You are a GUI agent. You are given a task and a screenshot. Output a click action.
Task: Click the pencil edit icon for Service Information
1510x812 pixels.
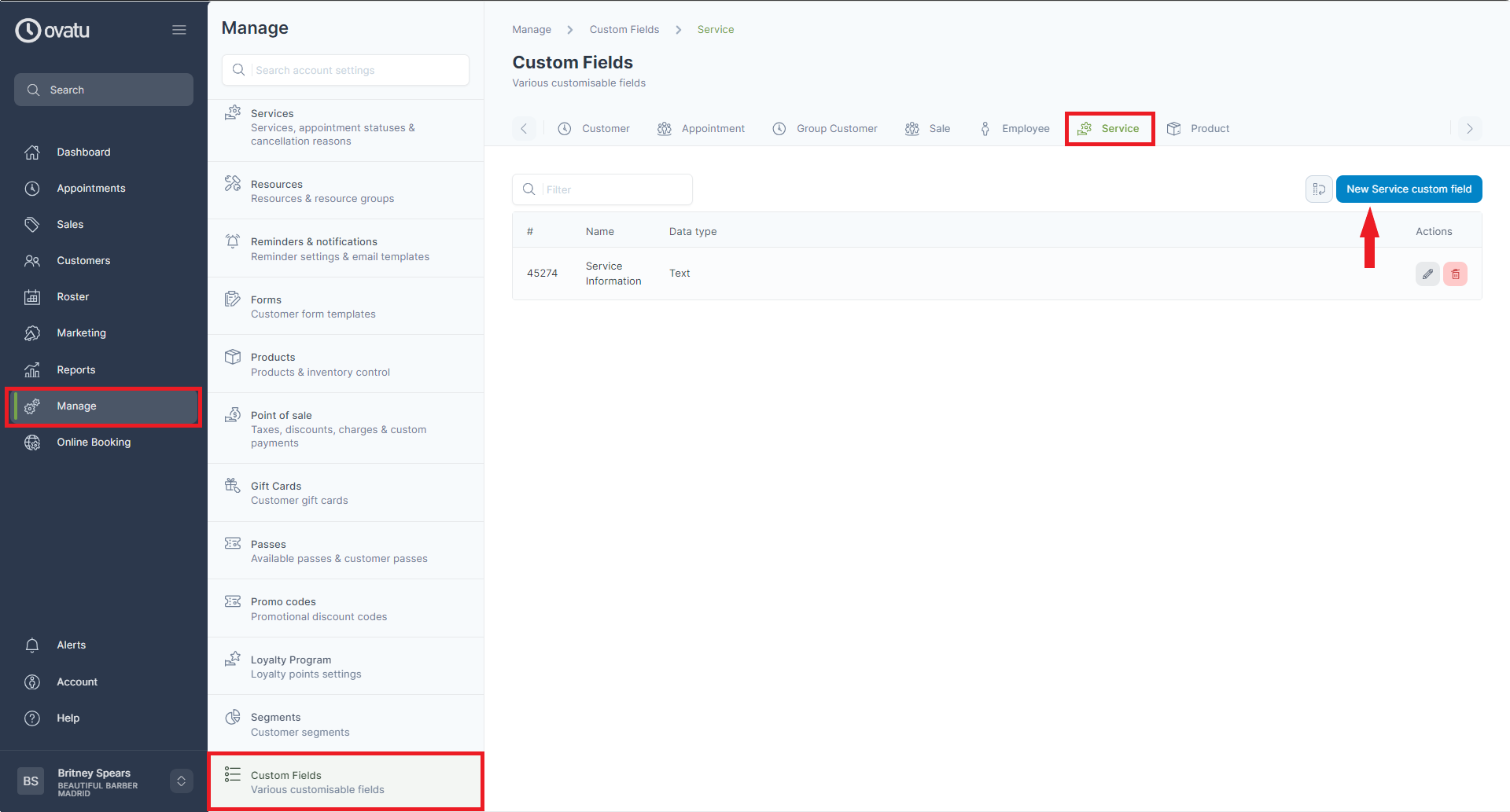pos(1427,274)
